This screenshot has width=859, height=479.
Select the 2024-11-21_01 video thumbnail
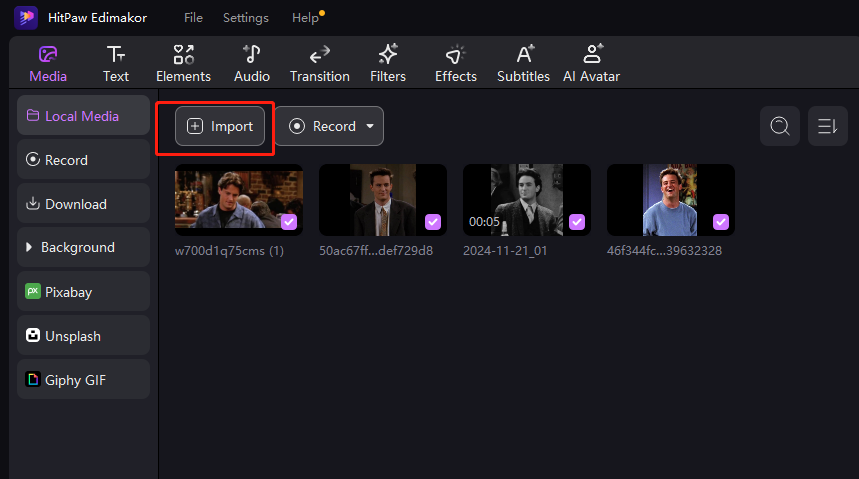point(527,200)
